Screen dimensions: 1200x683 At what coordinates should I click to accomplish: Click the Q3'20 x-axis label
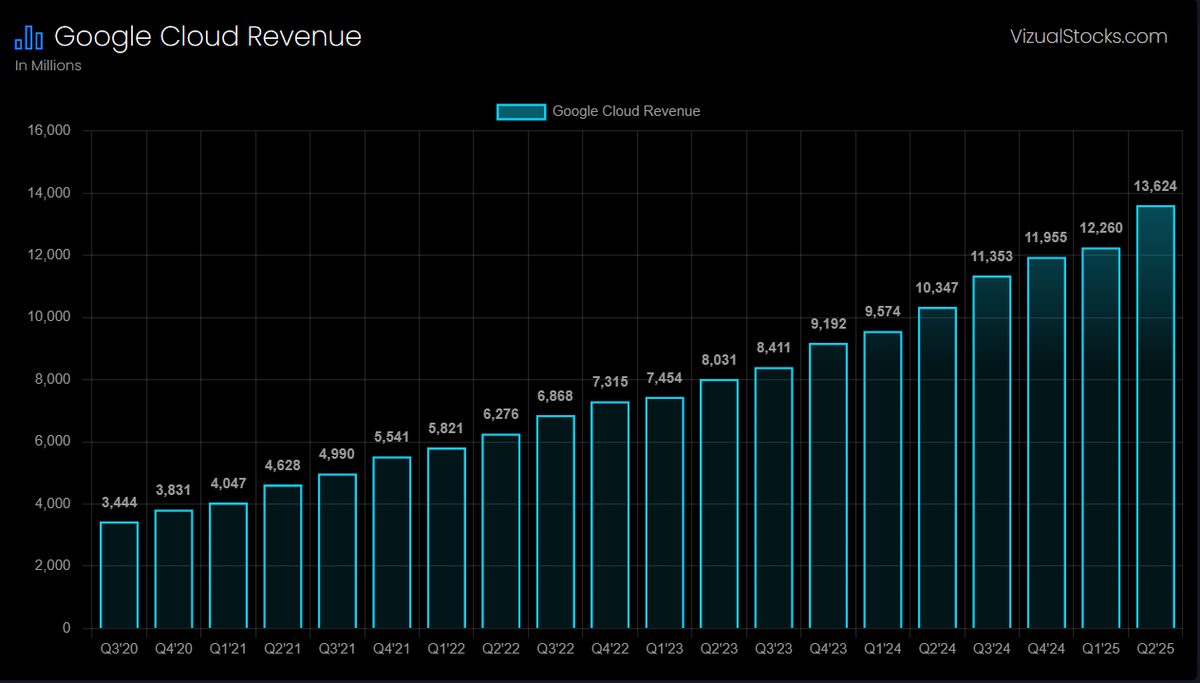(x=120, y=649)
